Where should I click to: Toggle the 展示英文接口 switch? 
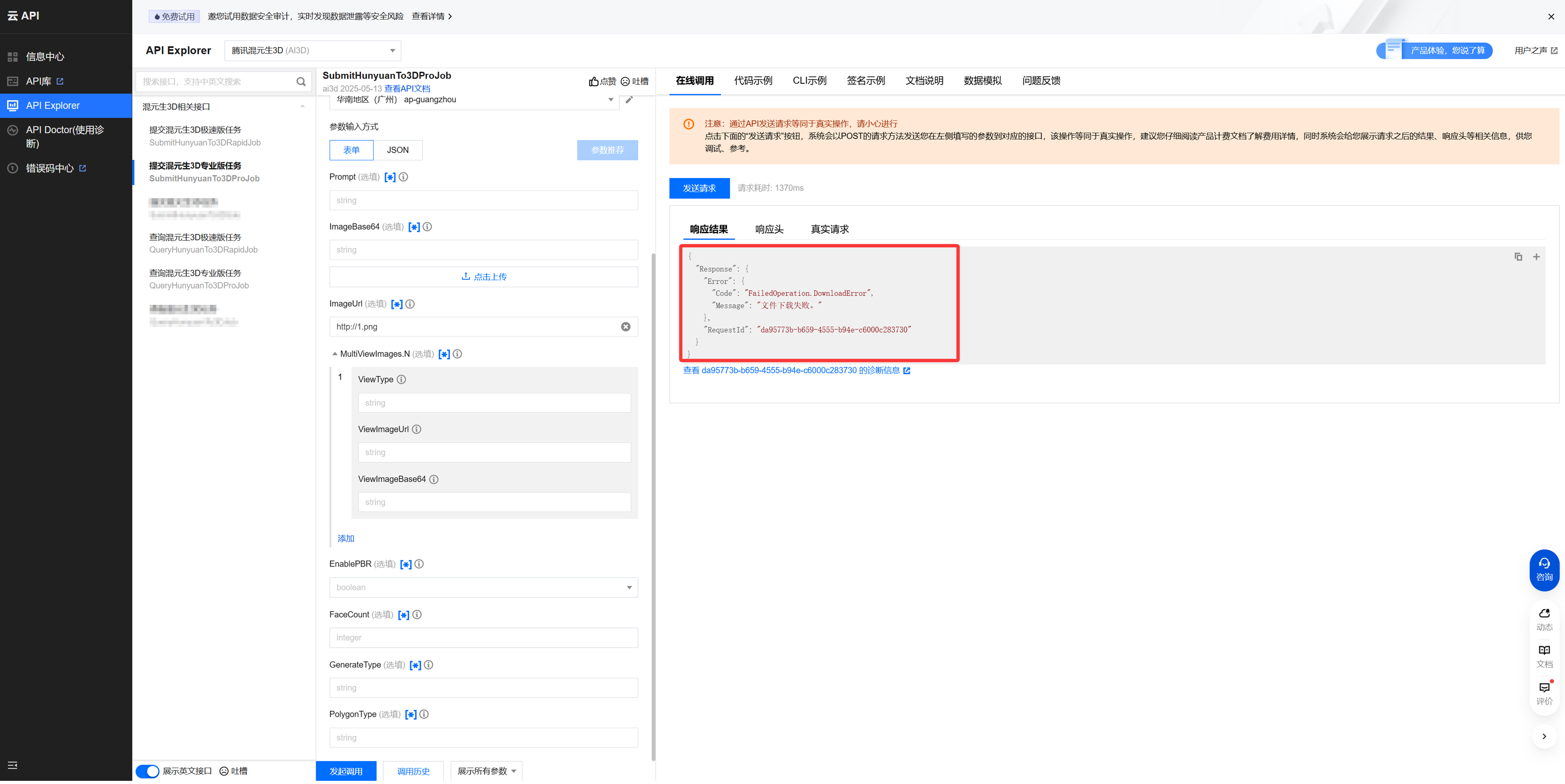click(x=148, y=771)
